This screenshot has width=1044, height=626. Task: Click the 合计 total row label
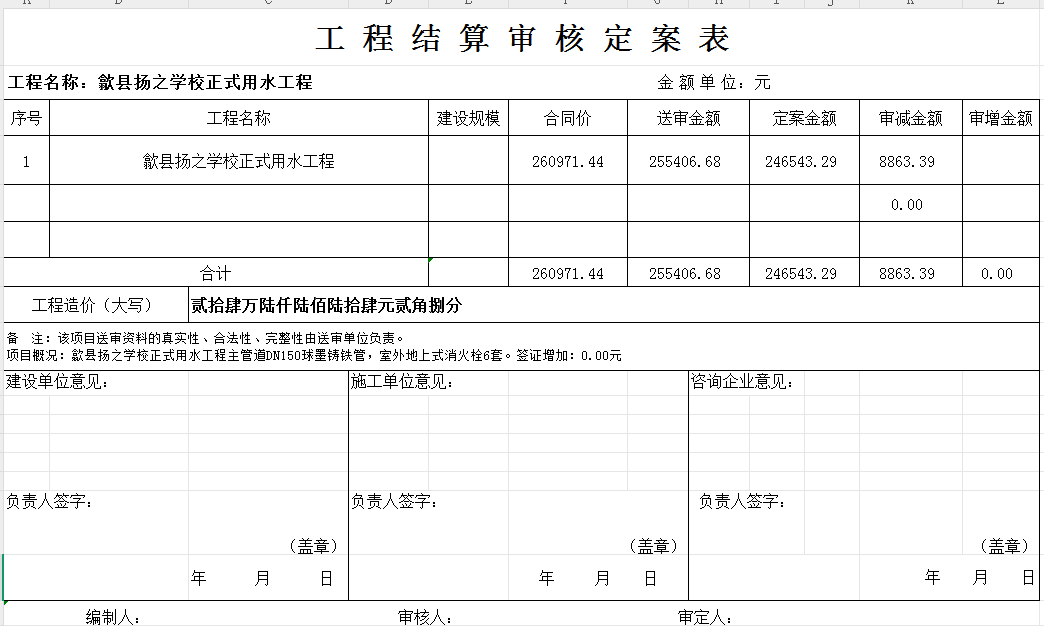[x=215, y=273]
